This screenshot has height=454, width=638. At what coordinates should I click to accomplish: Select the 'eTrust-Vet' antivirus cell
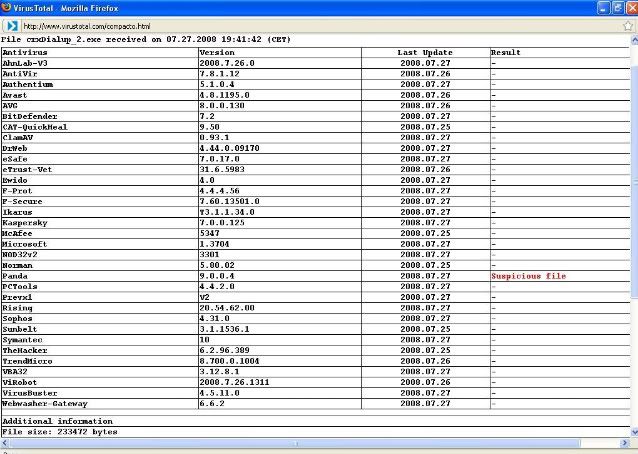click(100, 169)
